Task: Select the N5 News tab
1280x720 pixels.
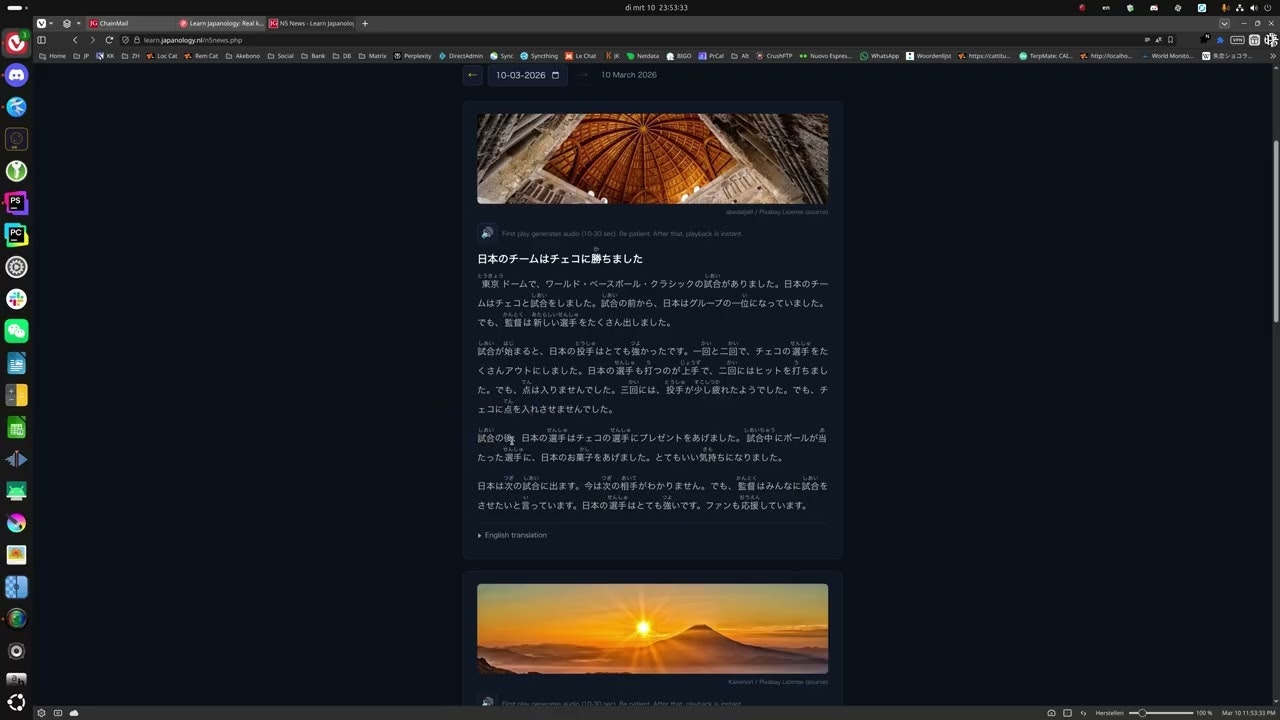Action: pos(312,23)
